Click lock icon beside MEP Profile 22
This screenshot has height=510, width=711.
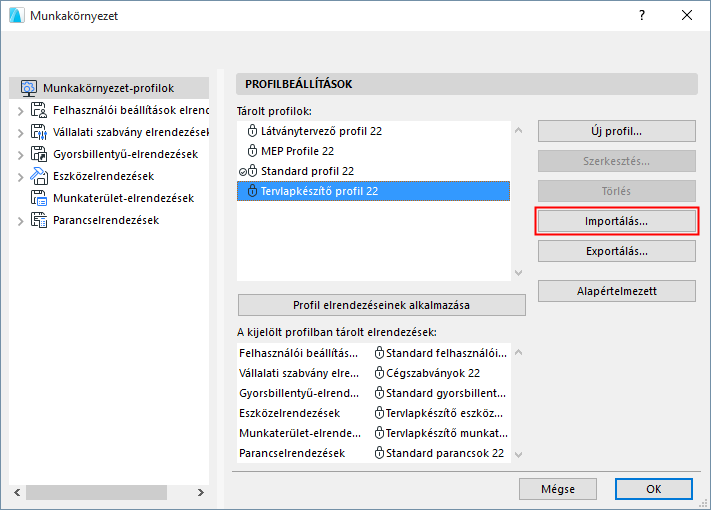click(252, 151)
